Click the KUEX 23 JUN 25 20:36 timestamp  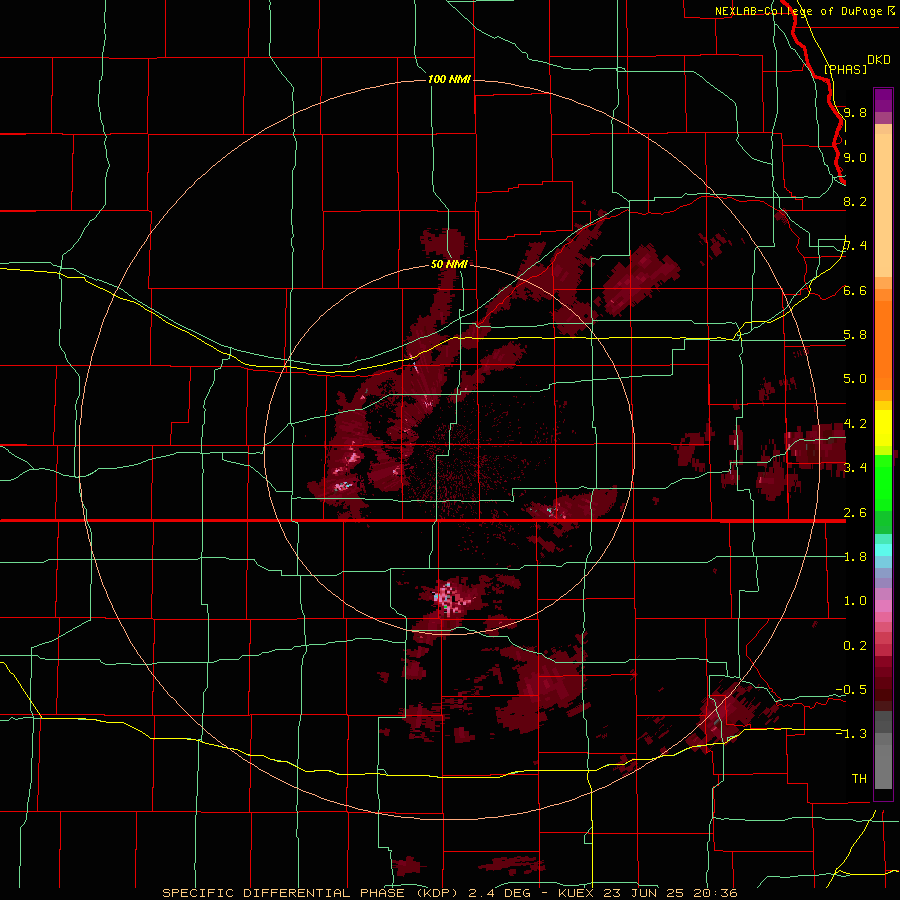tap(647, 893)
